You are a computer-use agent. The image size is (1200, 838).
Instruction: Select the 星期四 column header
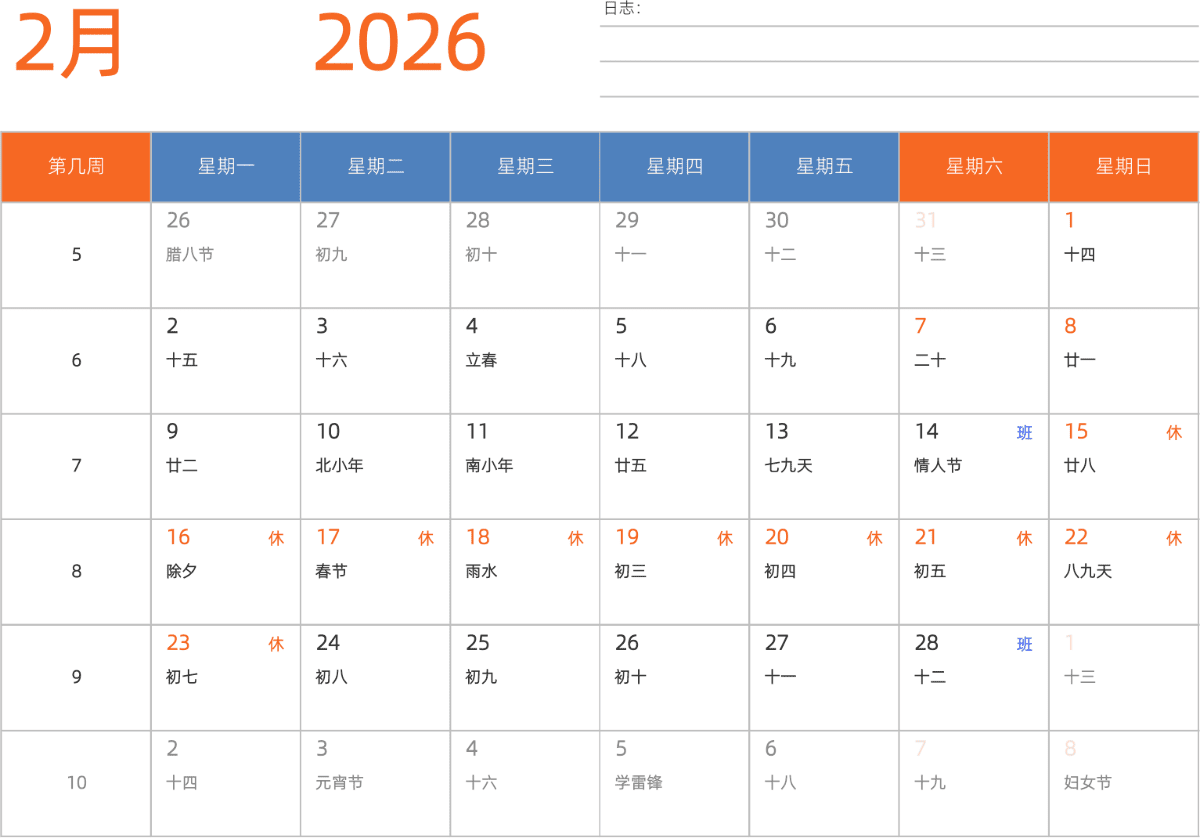click(x=675, y=167)
